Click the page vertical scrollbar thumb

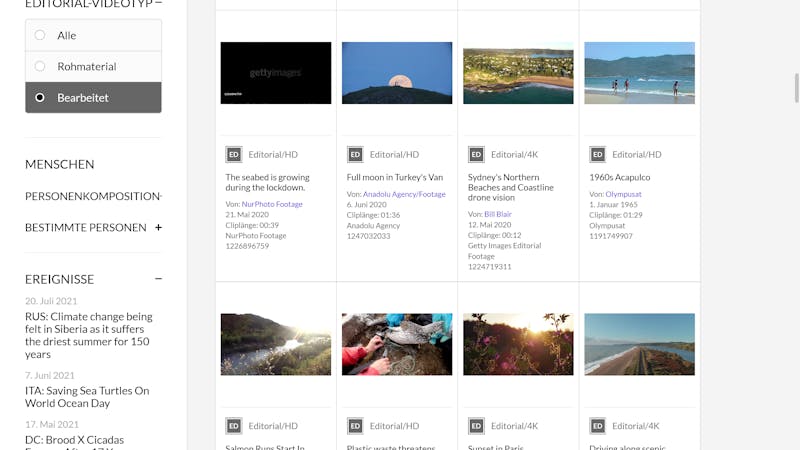[x=796, y=88]
